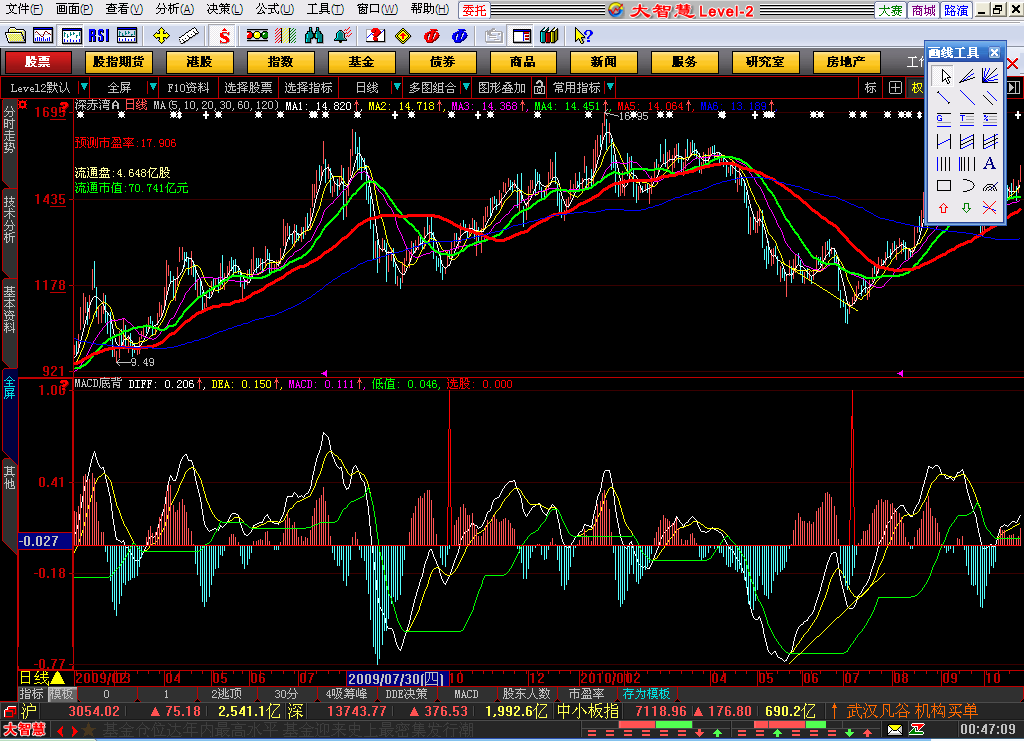The image size is (1024, 741).
Task: Click the 选择股票 button
Action: pos(248,87)
